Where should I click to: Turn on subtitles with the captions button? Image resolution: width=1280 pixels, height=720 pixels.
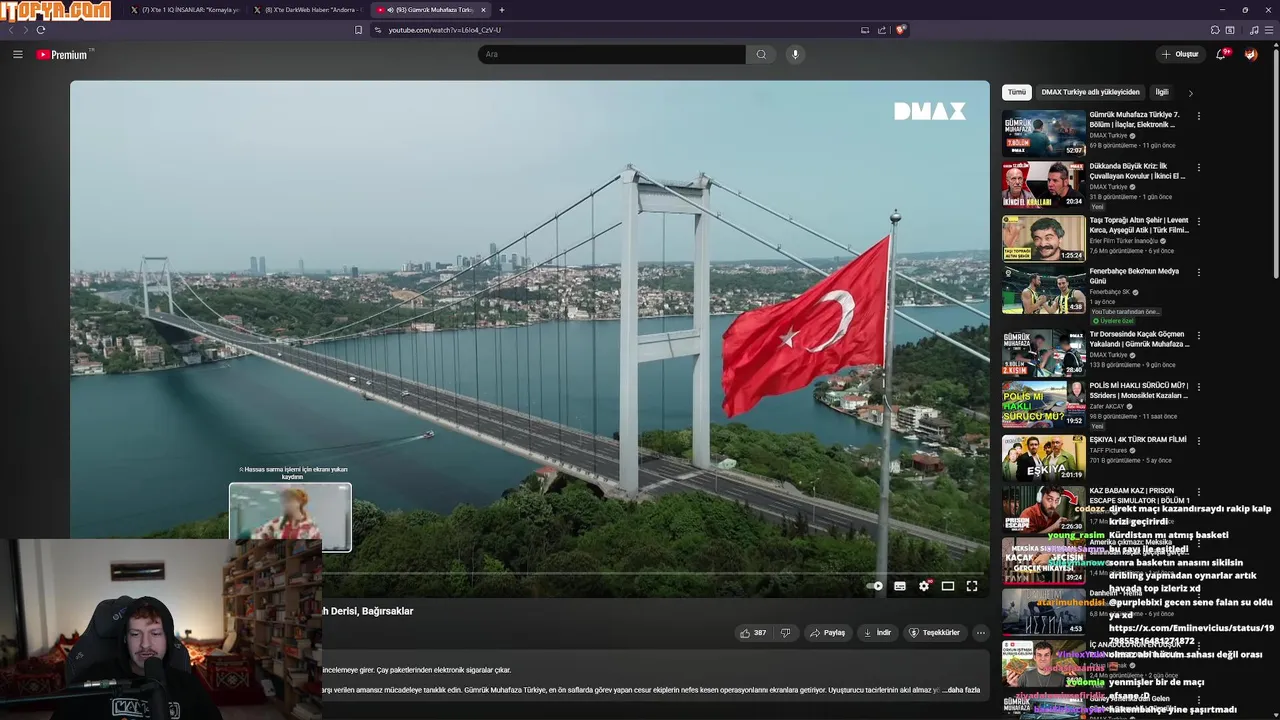coord(900,586)
